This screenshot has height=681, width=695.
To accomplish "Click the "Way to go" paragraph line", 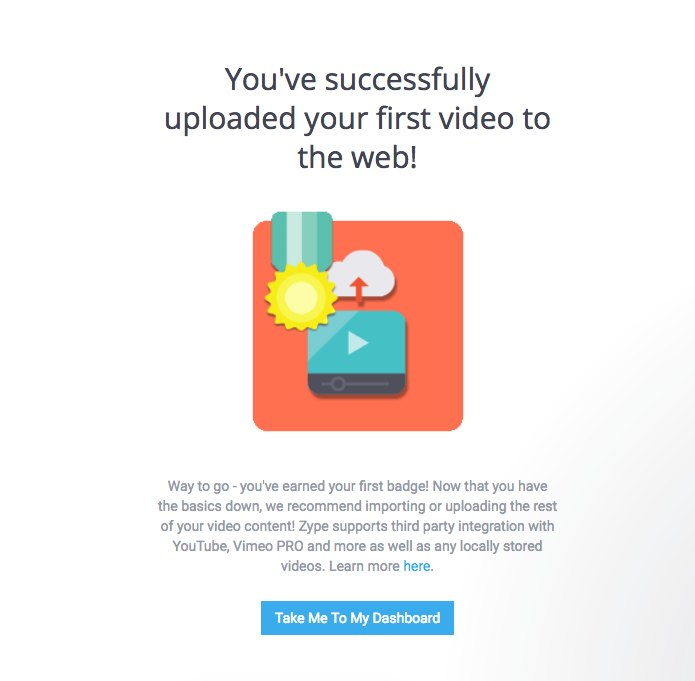I will (357, 486).
